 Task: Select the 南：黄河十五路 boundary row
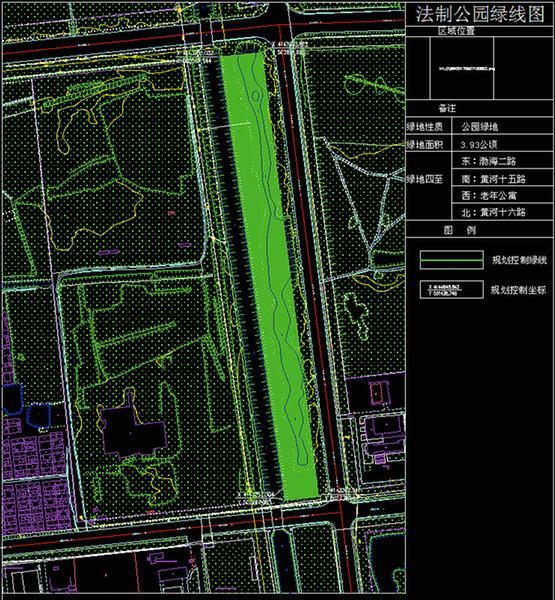[503, 178]
